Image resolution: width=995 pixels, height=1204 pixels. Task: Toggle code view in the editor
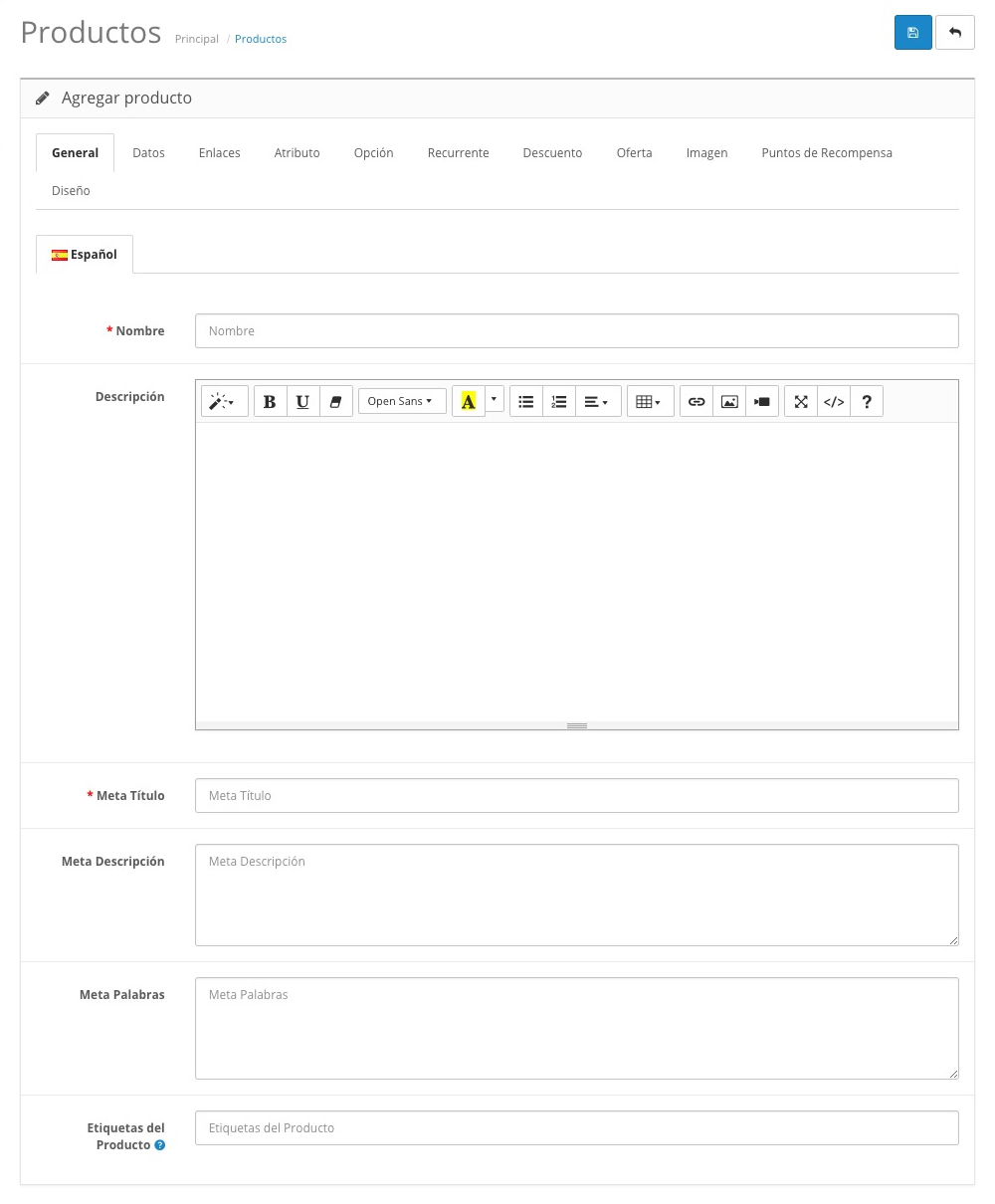834,402
